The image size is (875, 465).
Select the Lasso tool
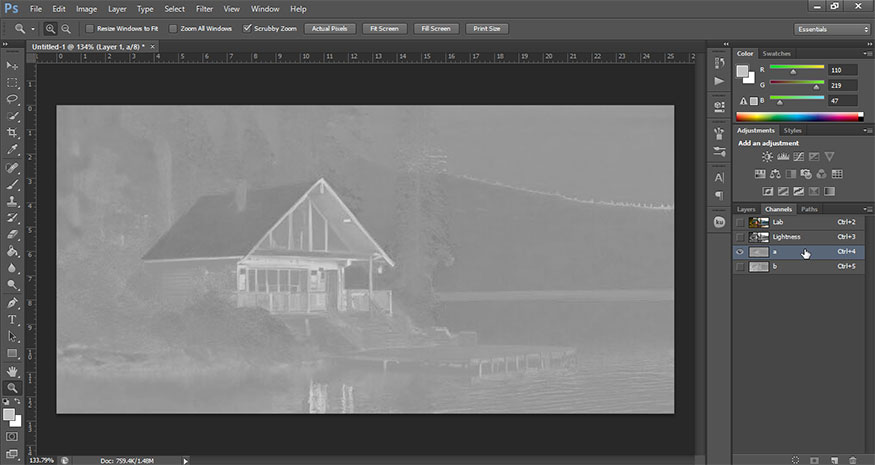coord(13,100)
